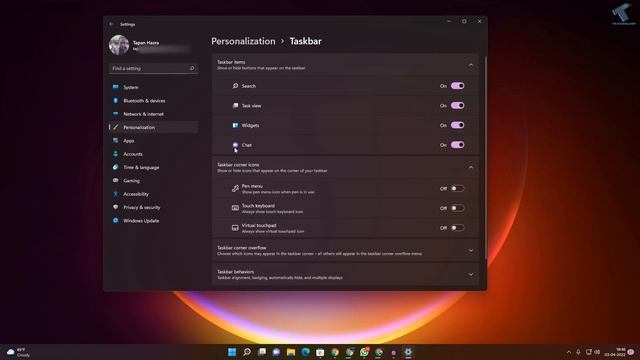The width and height of the screenshot is (640, 360).
Task: Collapse the Taskbar items section
Action: point(471,65)
